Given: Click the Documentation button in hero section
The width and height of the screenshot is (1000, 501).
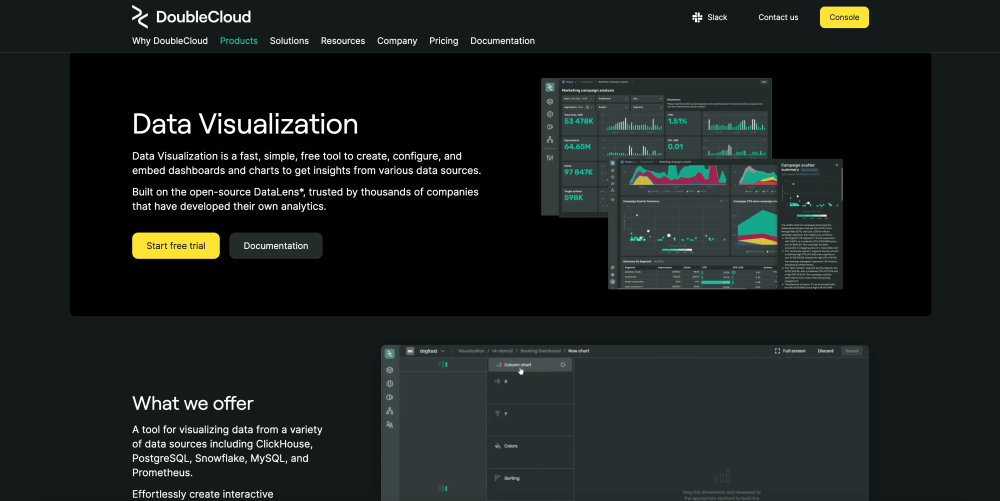Looking at the screenshot, I should pos(275,246).
